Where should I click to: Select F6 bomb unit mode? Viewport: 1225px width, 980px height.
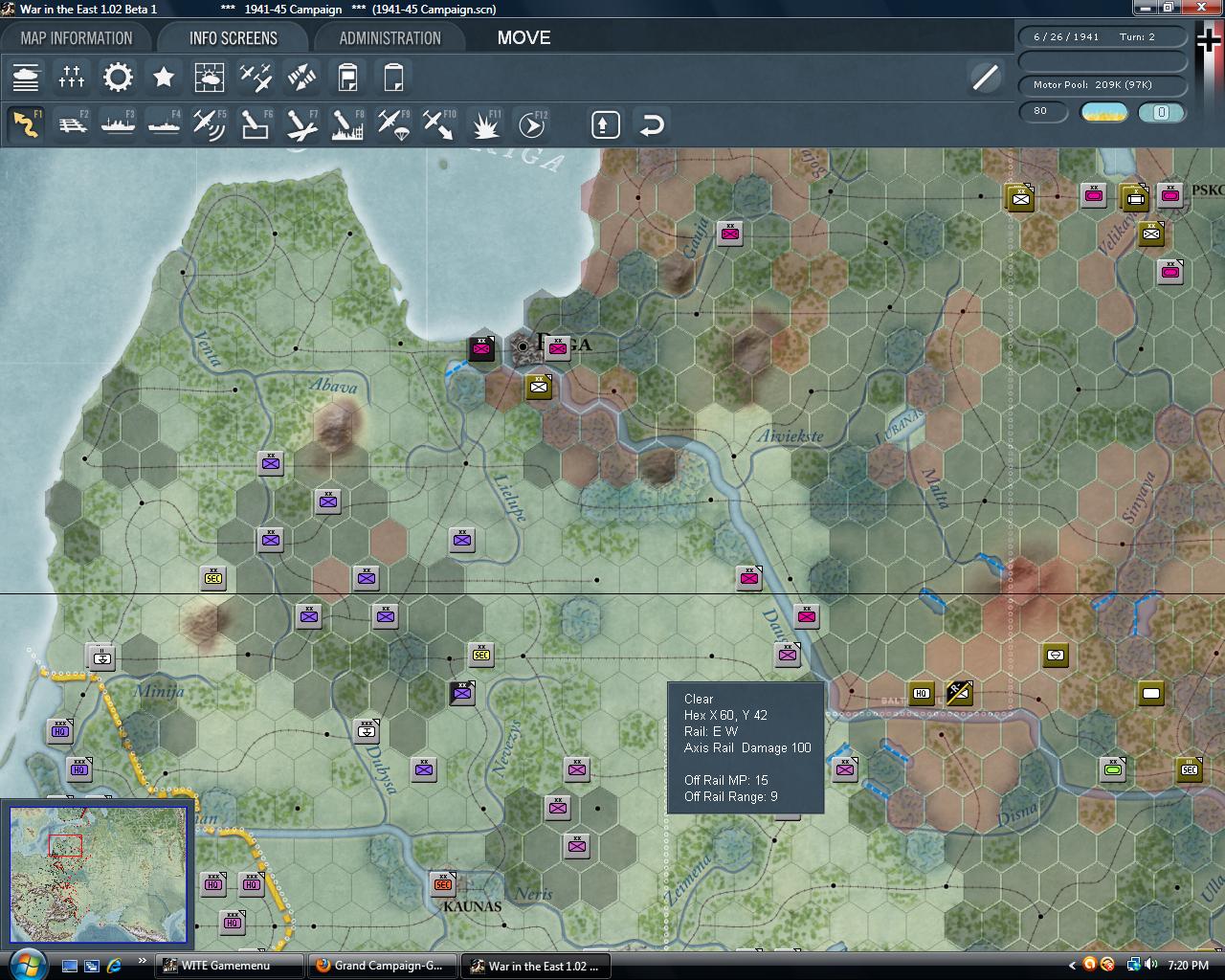coord(256,124)
